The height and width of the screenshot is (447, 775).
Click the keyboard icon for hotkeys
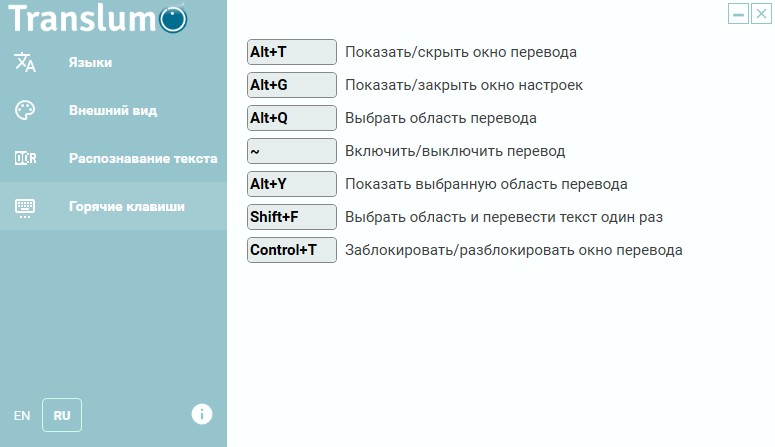25,208
